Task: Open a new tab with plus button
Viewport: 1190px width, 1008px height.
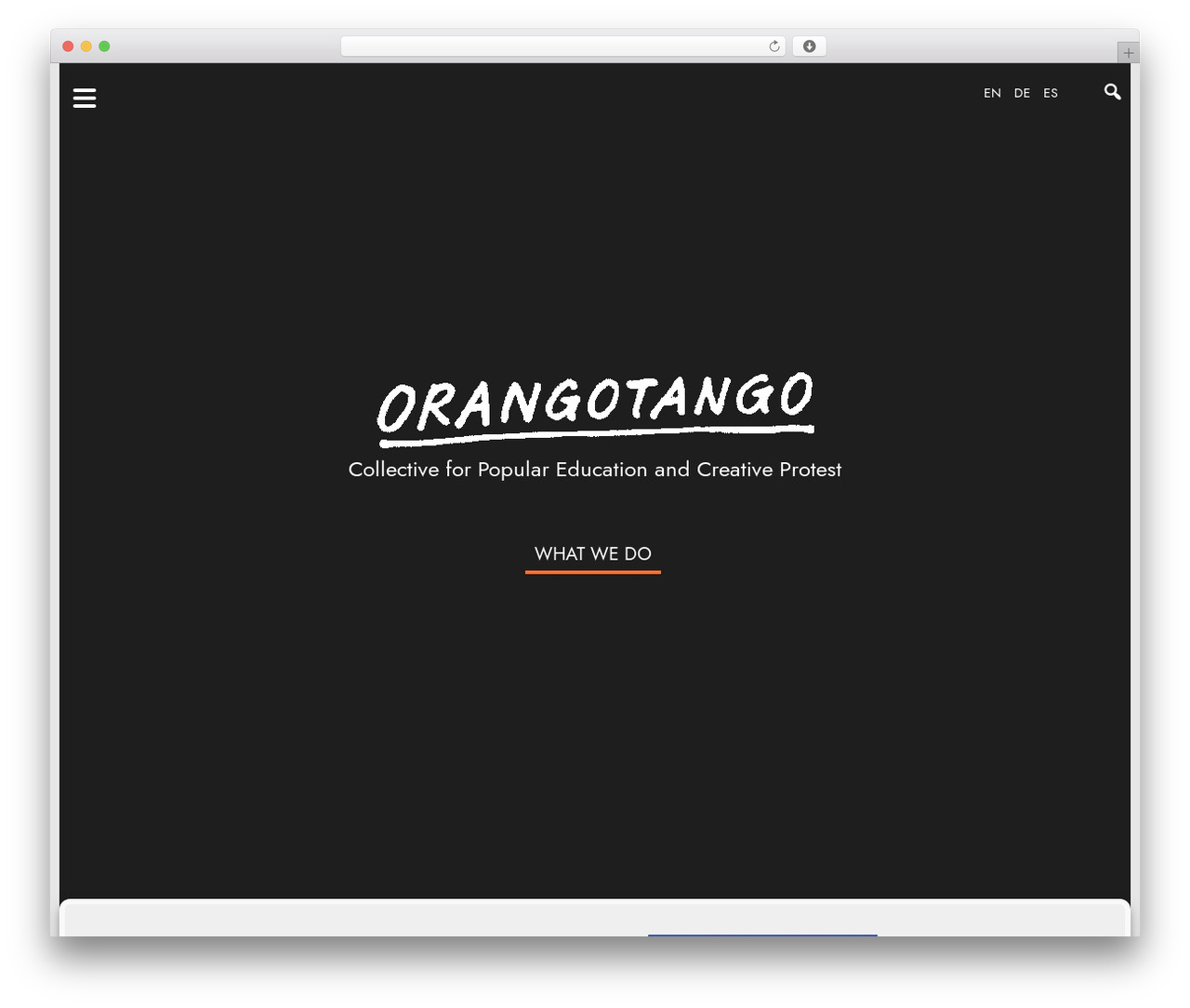Action: [x=1128, y=53]
